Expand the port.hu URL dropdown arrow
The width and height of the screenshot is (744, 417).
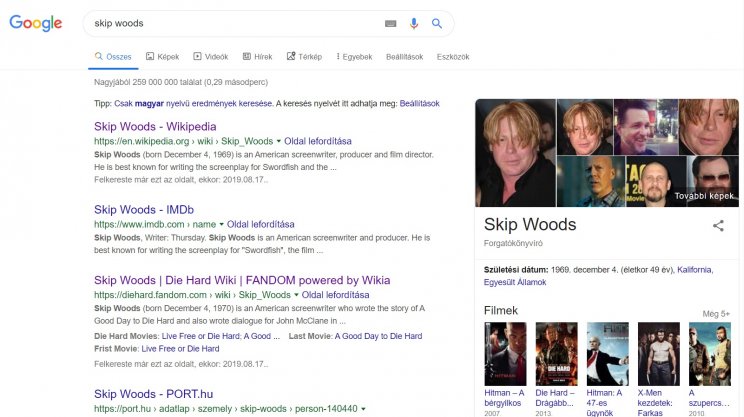(363, 408)
